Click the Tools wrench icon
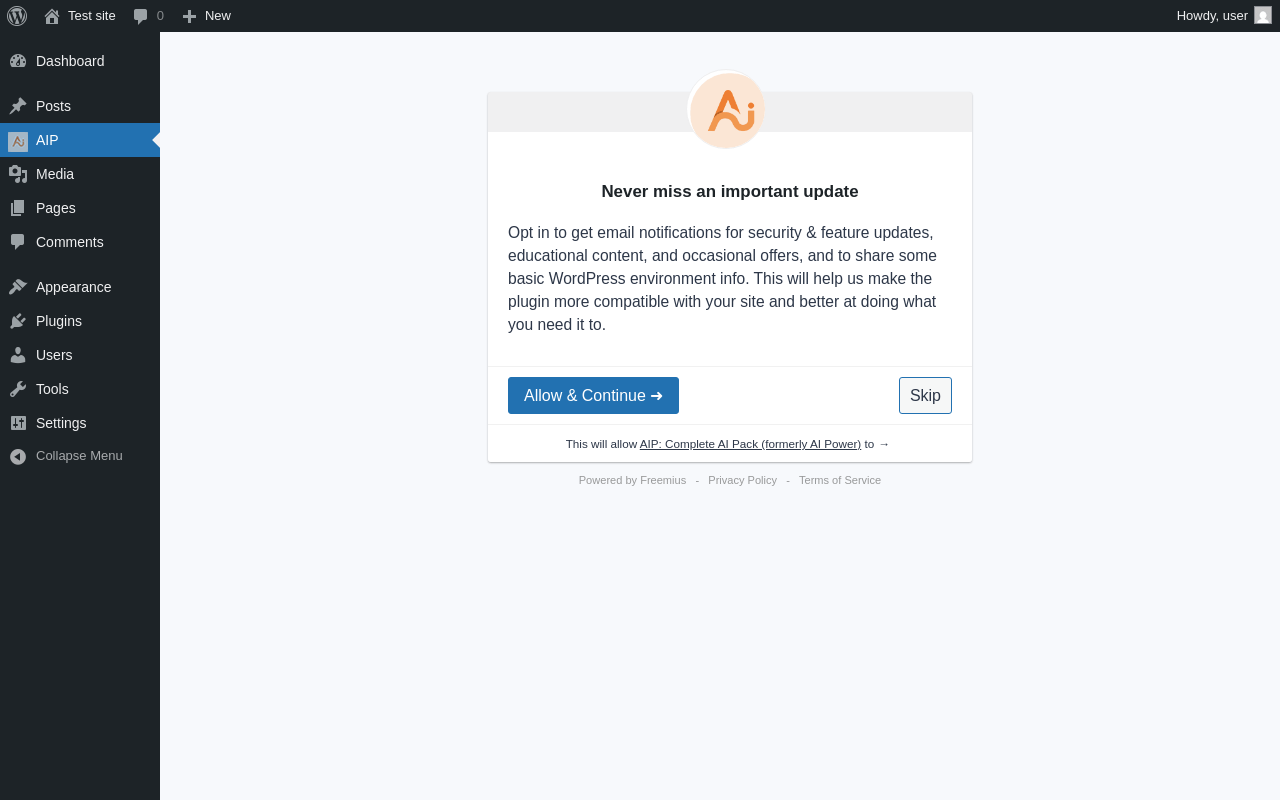 tap(18, 389)
